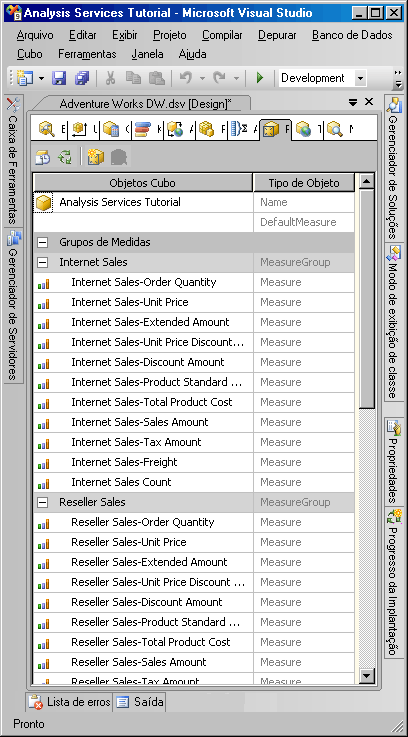Open the Ferramentas menu
408x737 pixels.
87,54
